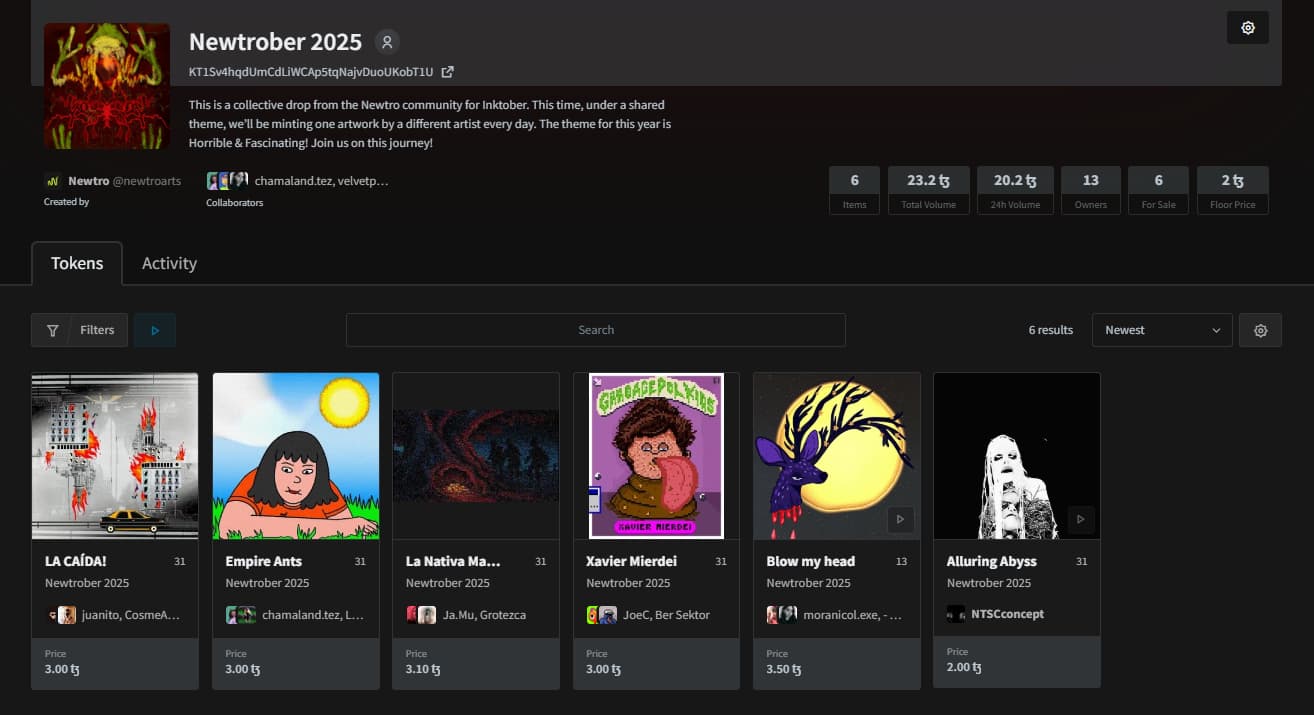
Task: Expand the collaborators list chamaland.tez
Action: (x=320, y=181)
